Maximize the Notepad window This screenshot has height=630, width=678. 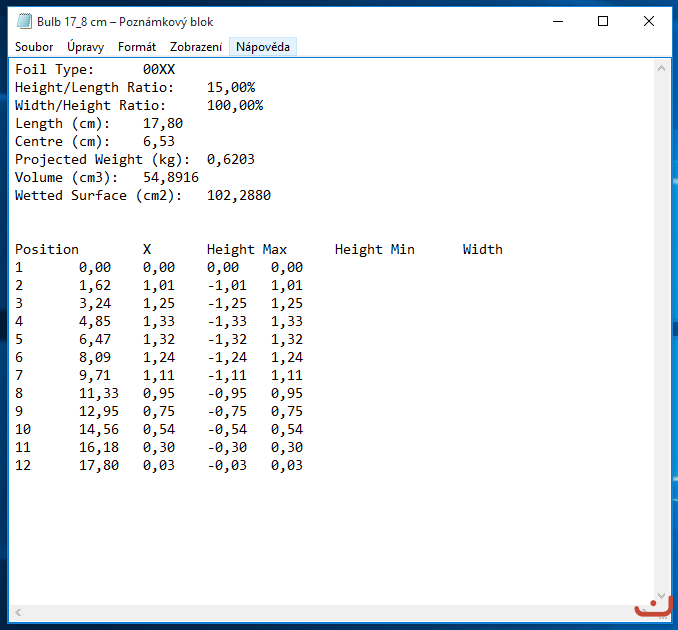[603, 21]
